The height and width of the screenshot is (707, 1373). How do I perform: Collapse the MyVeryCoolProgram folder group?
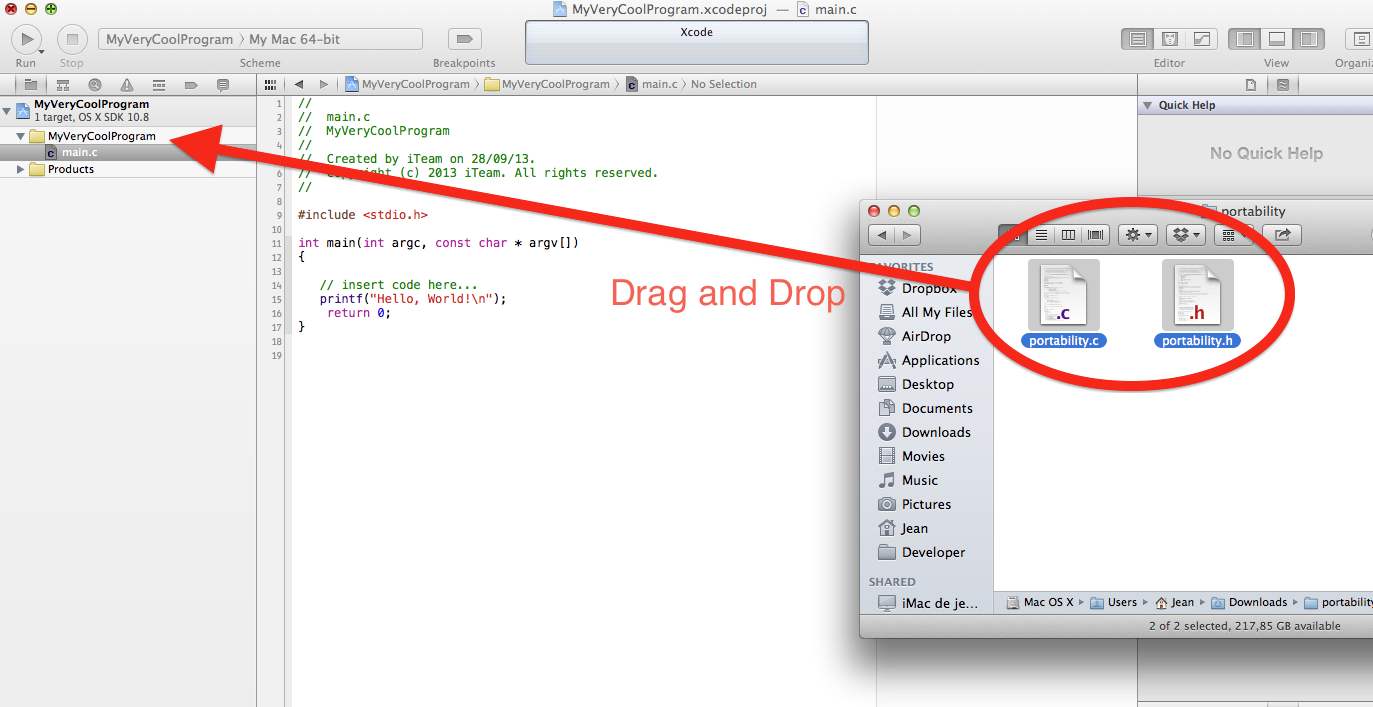tap(20, 136)
